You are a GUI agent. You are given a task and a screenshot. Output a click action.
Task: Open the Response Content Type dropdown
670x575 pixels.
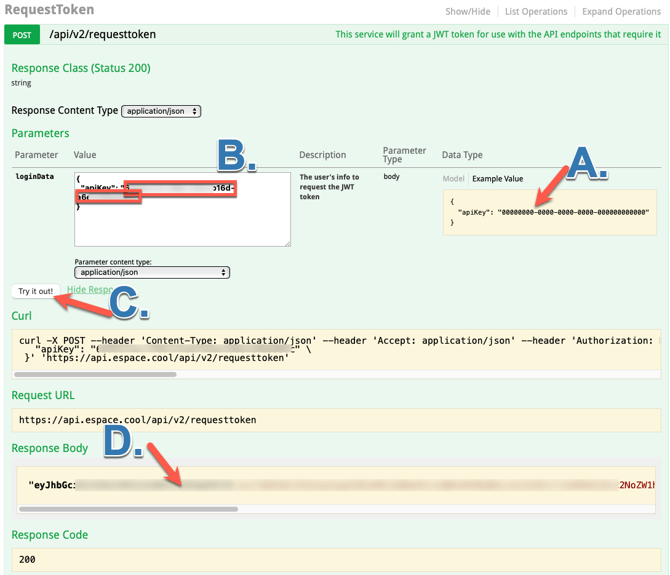coord(161,111)
